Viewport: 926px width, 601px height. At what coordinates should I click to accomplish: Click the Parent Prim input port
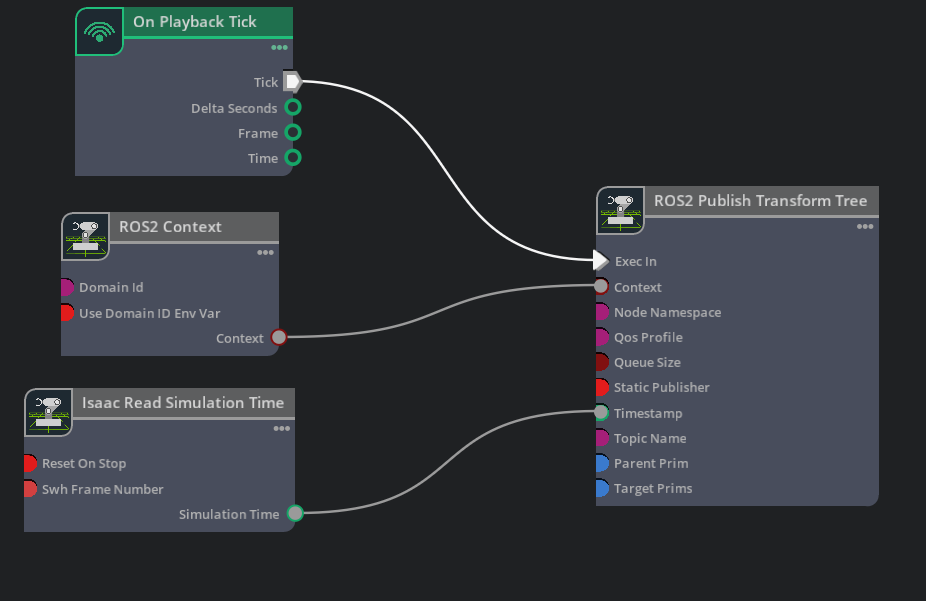tap(601, 463)
